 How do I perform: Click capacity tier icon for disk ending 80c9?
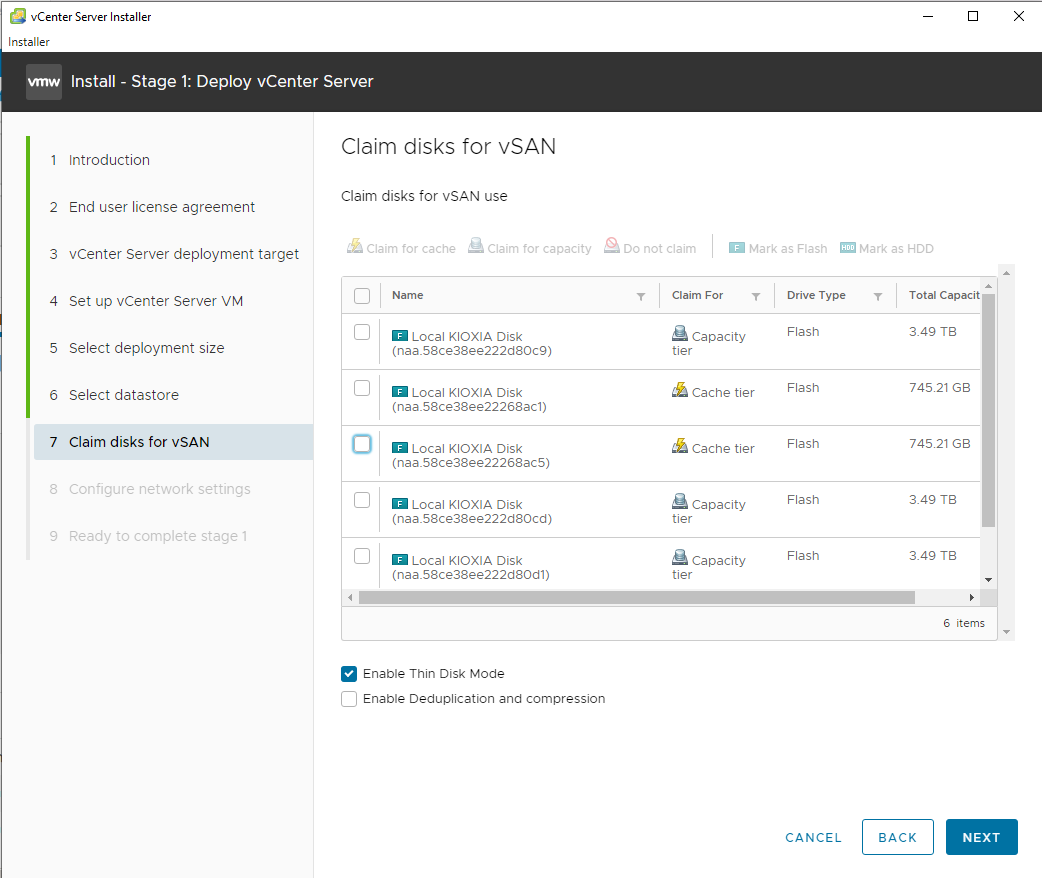click(x=680, y=334)
